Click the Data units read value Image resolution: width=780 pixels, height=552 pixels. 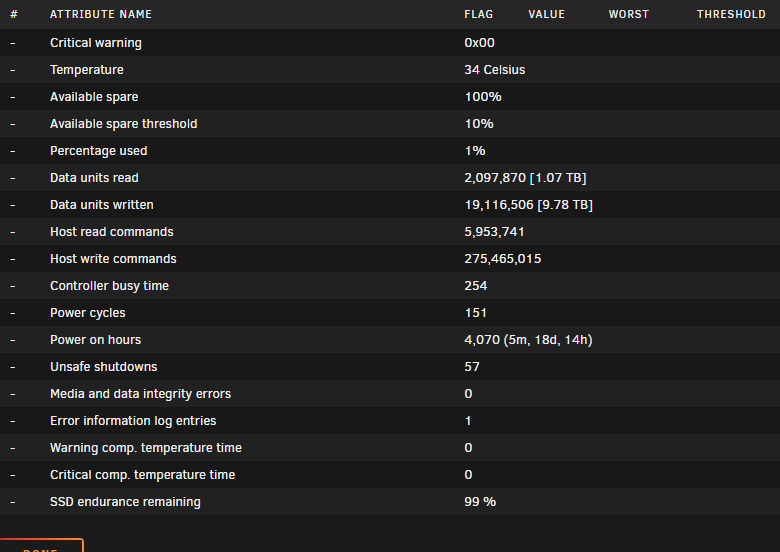coord(525,178)
